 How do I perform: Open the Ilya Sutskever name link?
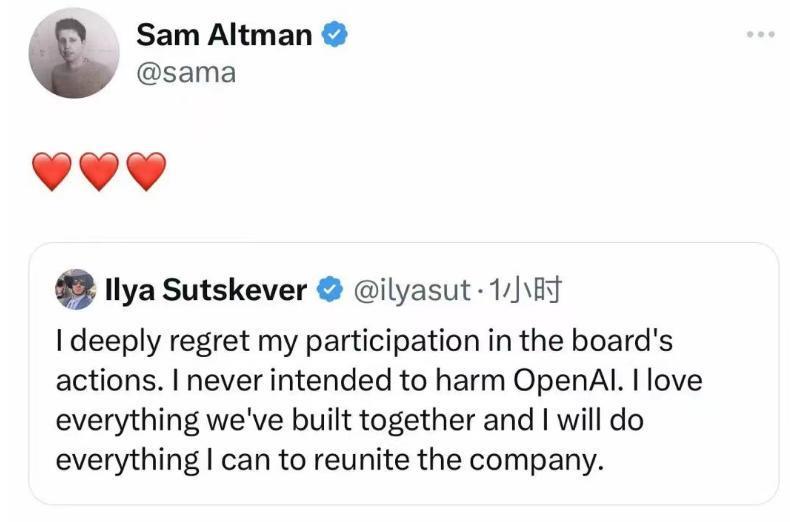(x=205, y=290)
